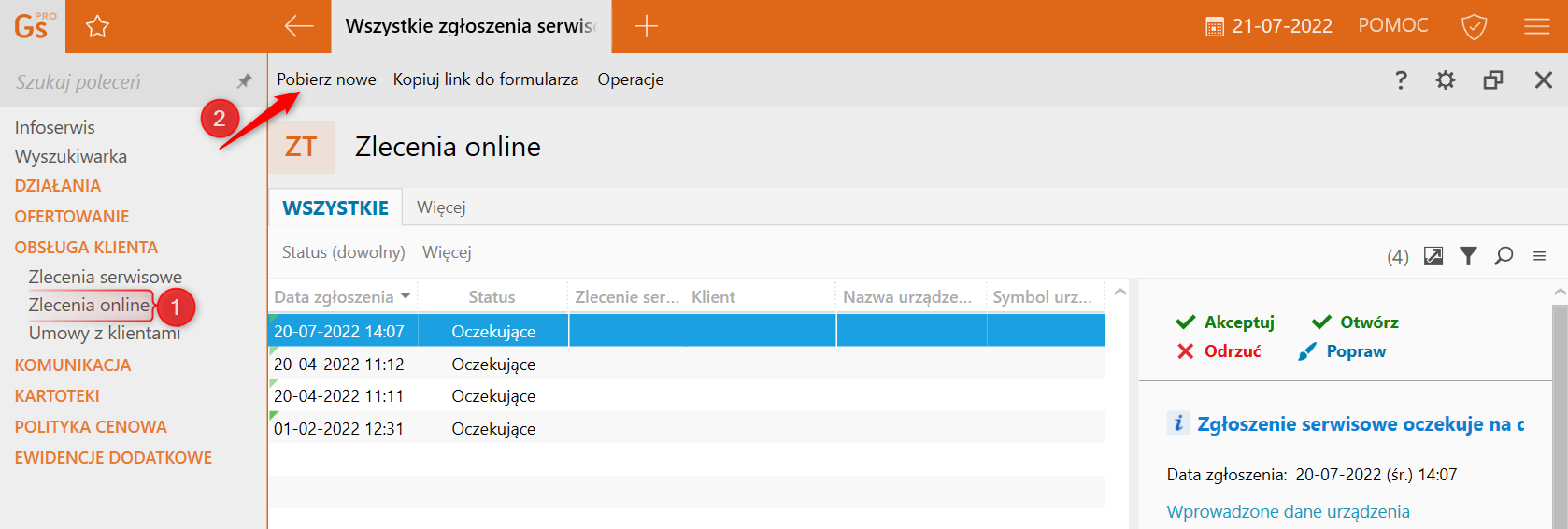This screenshot has width=1568, height=529.
Task: Click the favorites star icon
Action: [97, 26]
